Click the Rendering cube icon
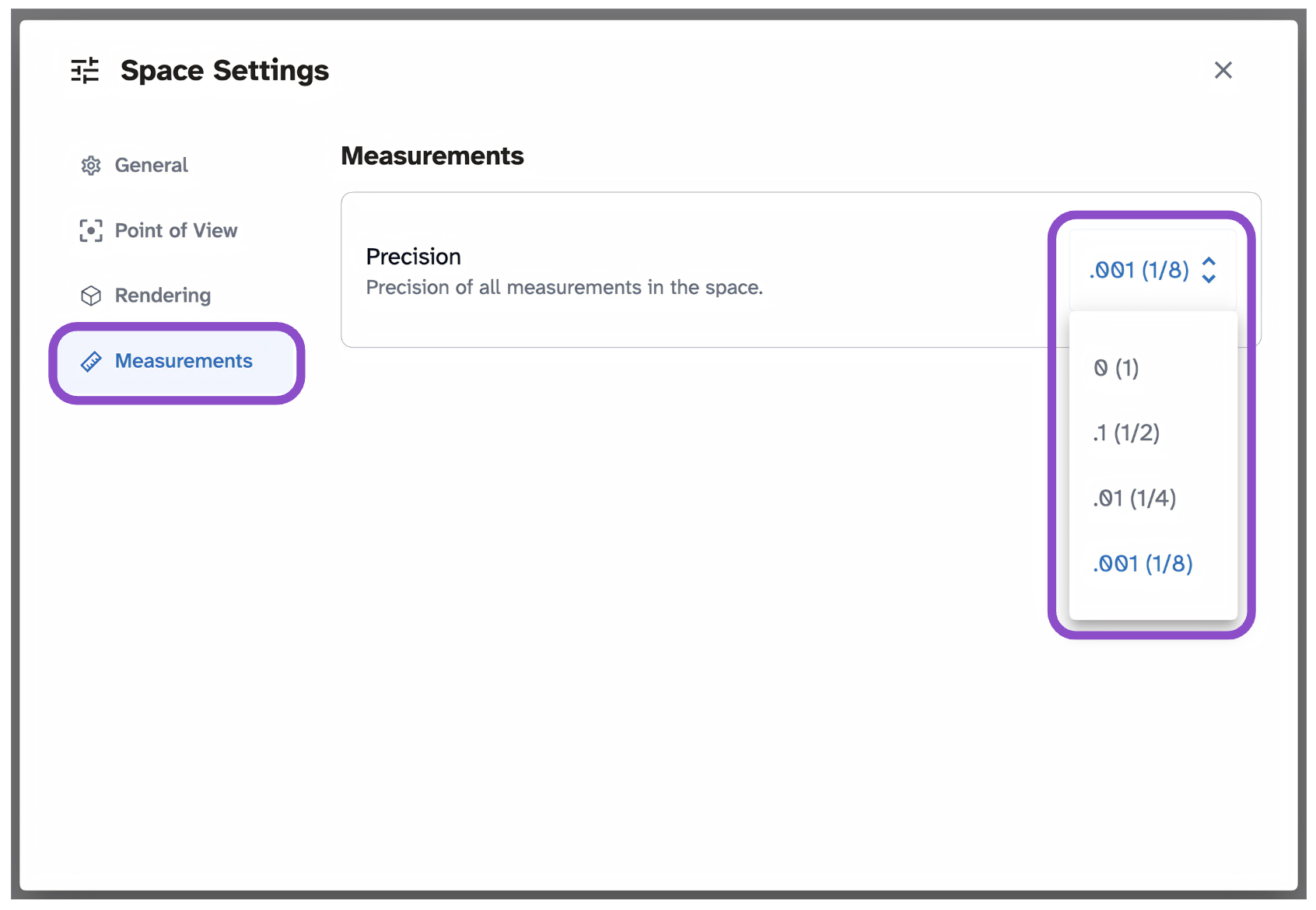 [91, 296]
